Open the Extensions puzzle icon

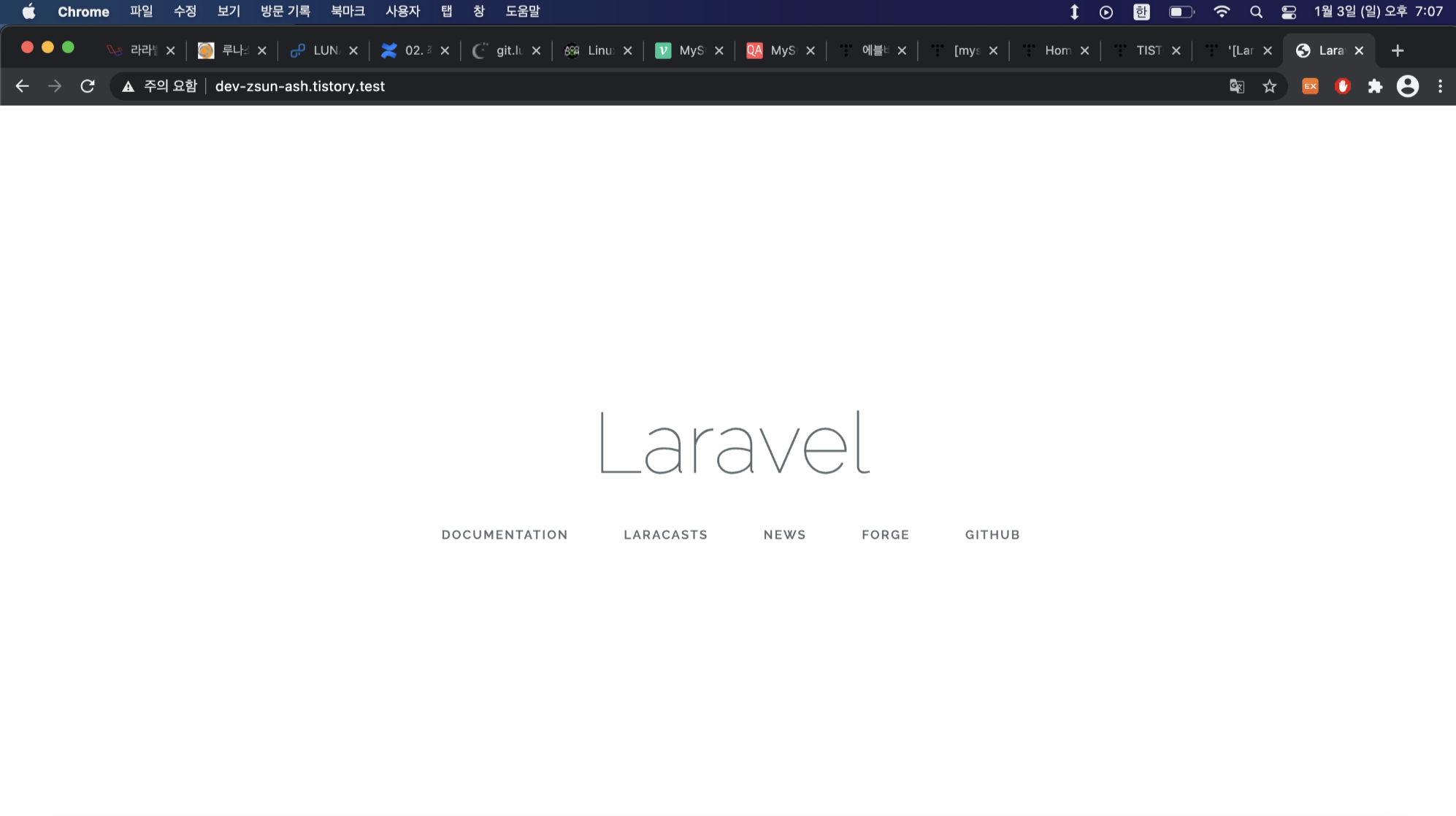(1375, 86)
